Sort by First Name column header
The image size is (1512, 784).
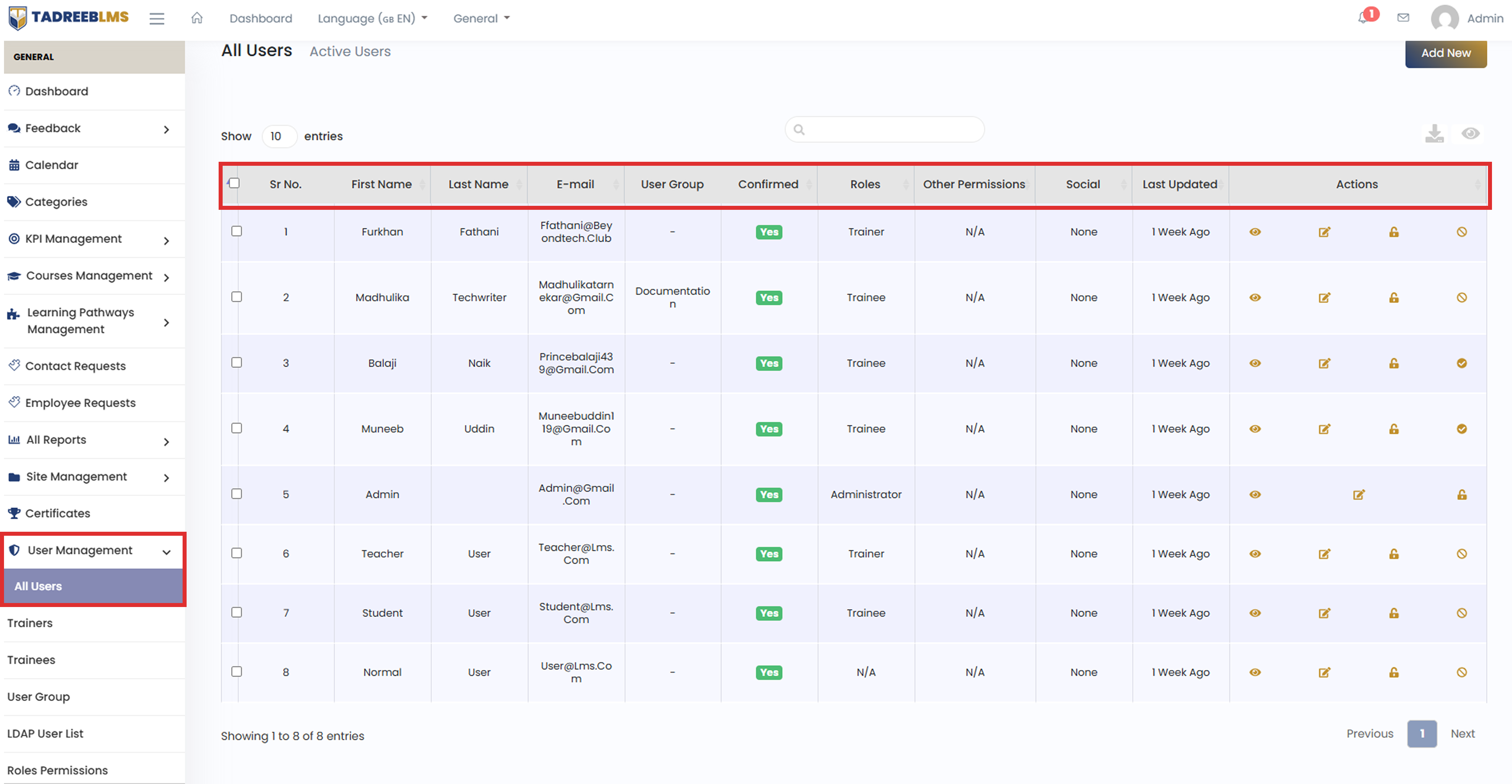coord(382,185)
